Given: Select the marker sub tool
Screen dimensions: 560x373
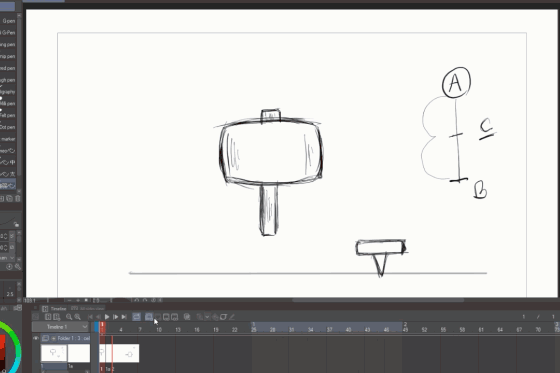Looking at the screenshot, I should [8, 139].
